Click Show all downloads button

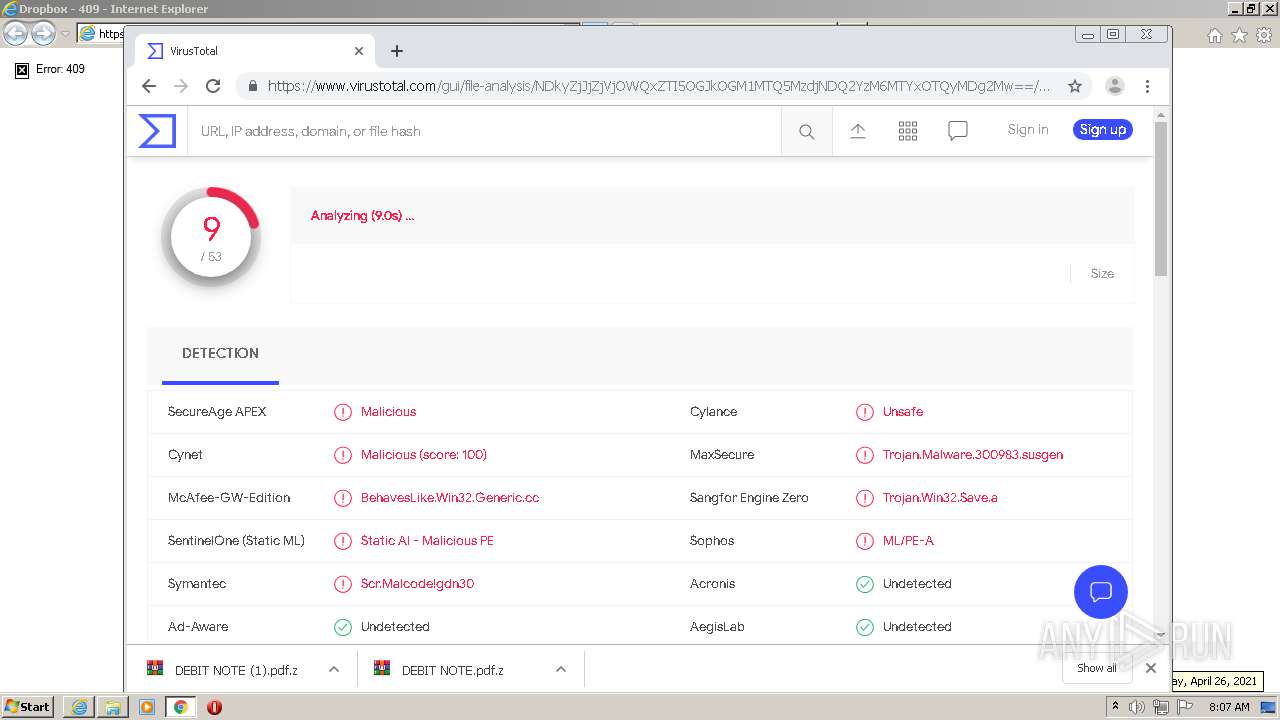pyautogui.click(x=1097, y=668)
